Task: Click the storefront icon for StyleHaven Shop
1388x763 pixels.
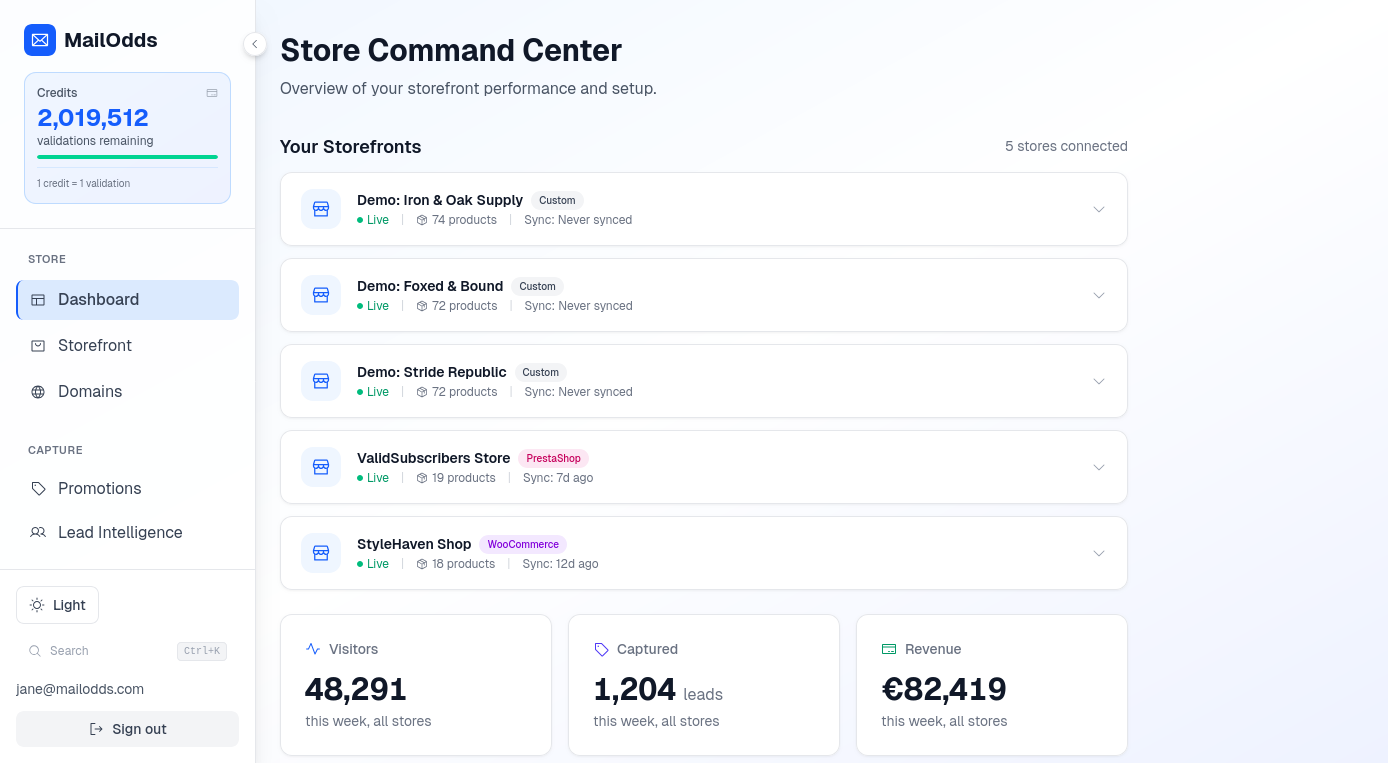Action: coord(321,553)
